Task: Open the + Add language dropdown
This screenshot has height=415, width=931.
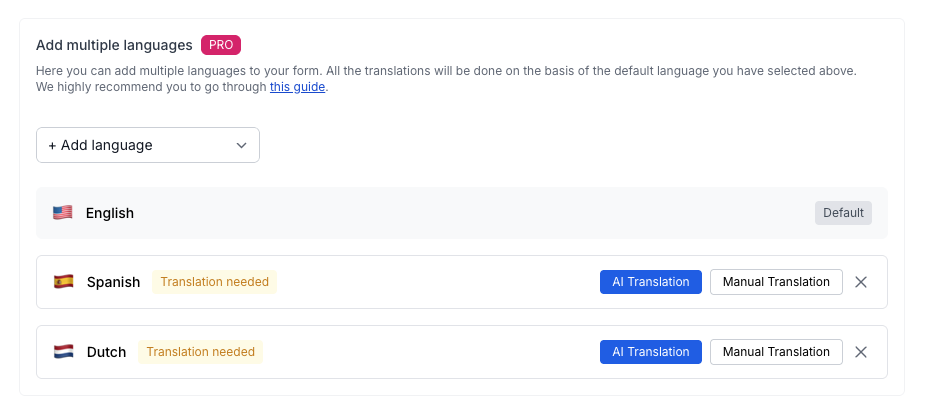Action: point(148,145)
